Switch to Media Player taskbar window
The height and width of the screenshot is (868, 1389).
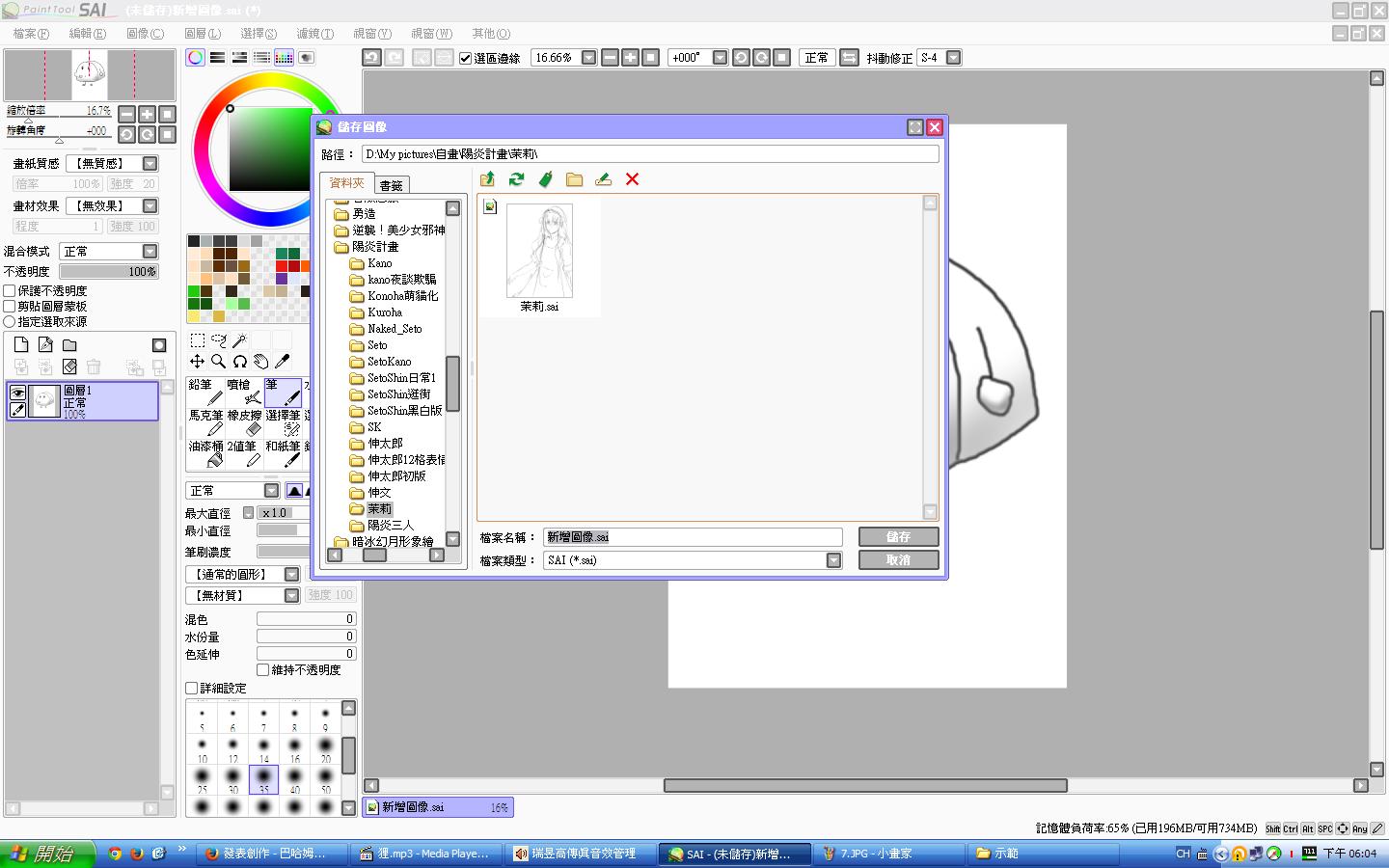click(x=425, y=854)
